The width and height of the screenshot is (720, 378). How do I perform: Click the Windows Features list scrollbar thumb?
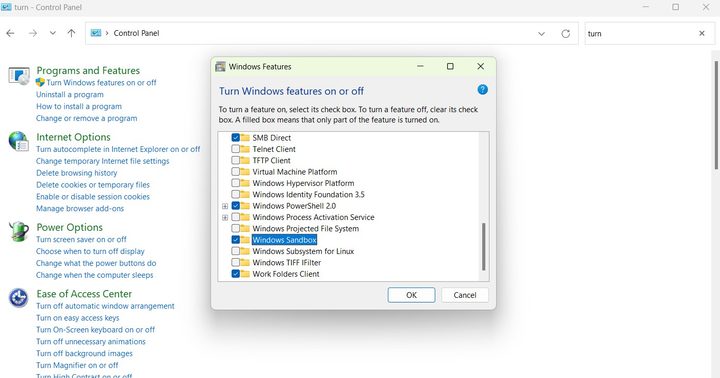tap(483, 247)
